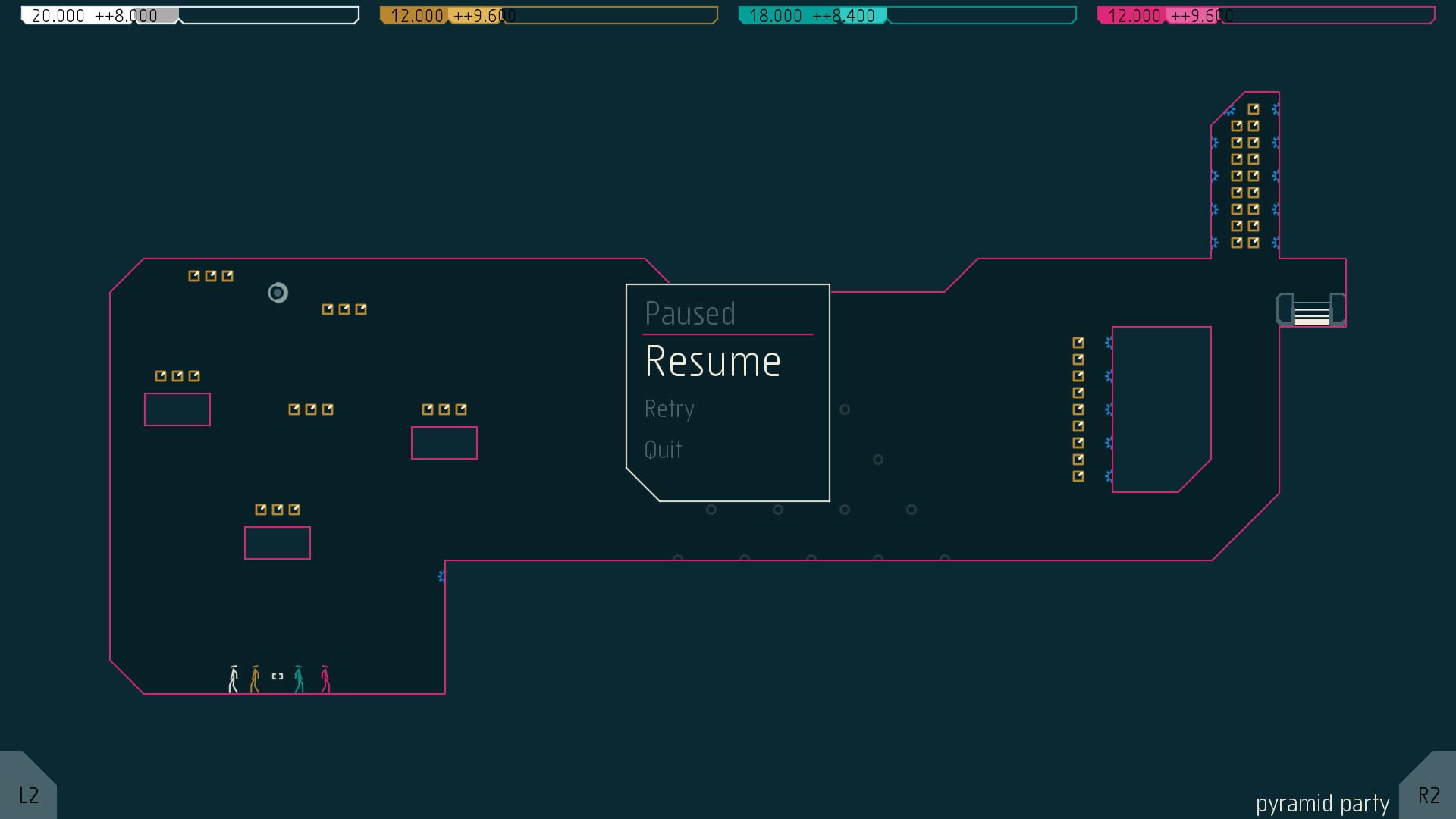Click the pink character icon on right
The width and height of the screenshot is (1456, 819).
click(x=326, y=676)
